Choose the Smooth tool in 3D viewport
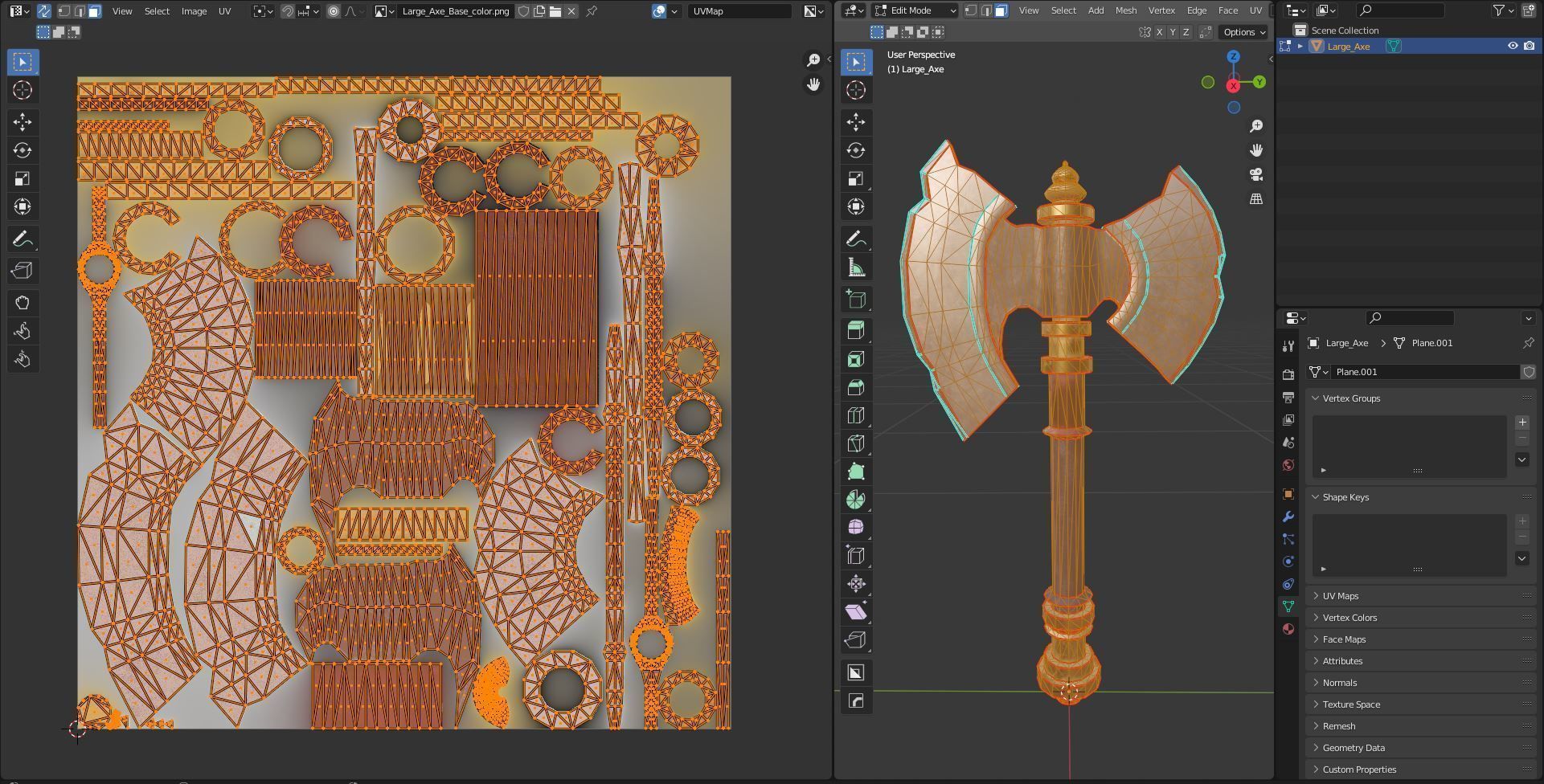The width and height of the screenshot is (1544, 784). point(856,527)
